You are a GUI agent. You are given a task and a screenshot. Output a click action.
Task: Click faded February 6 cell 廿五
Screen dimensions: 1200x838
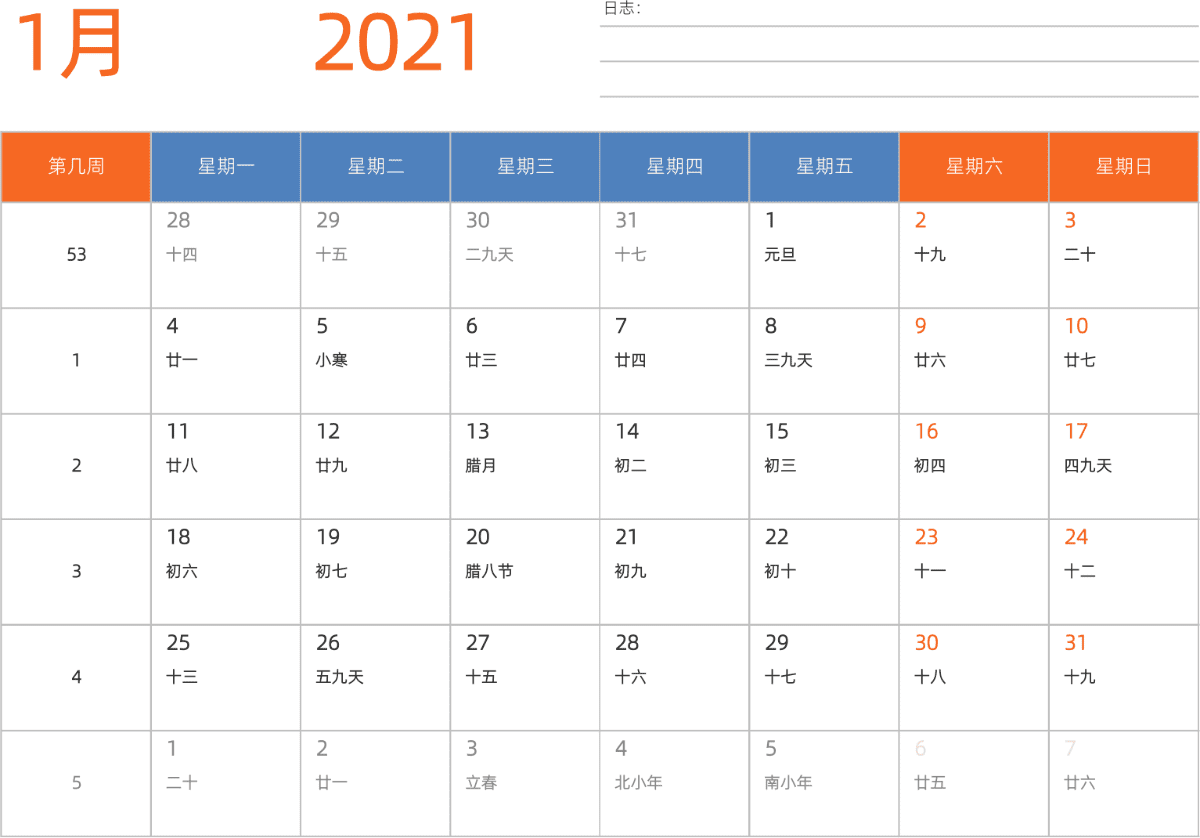[x=974, y=783]
